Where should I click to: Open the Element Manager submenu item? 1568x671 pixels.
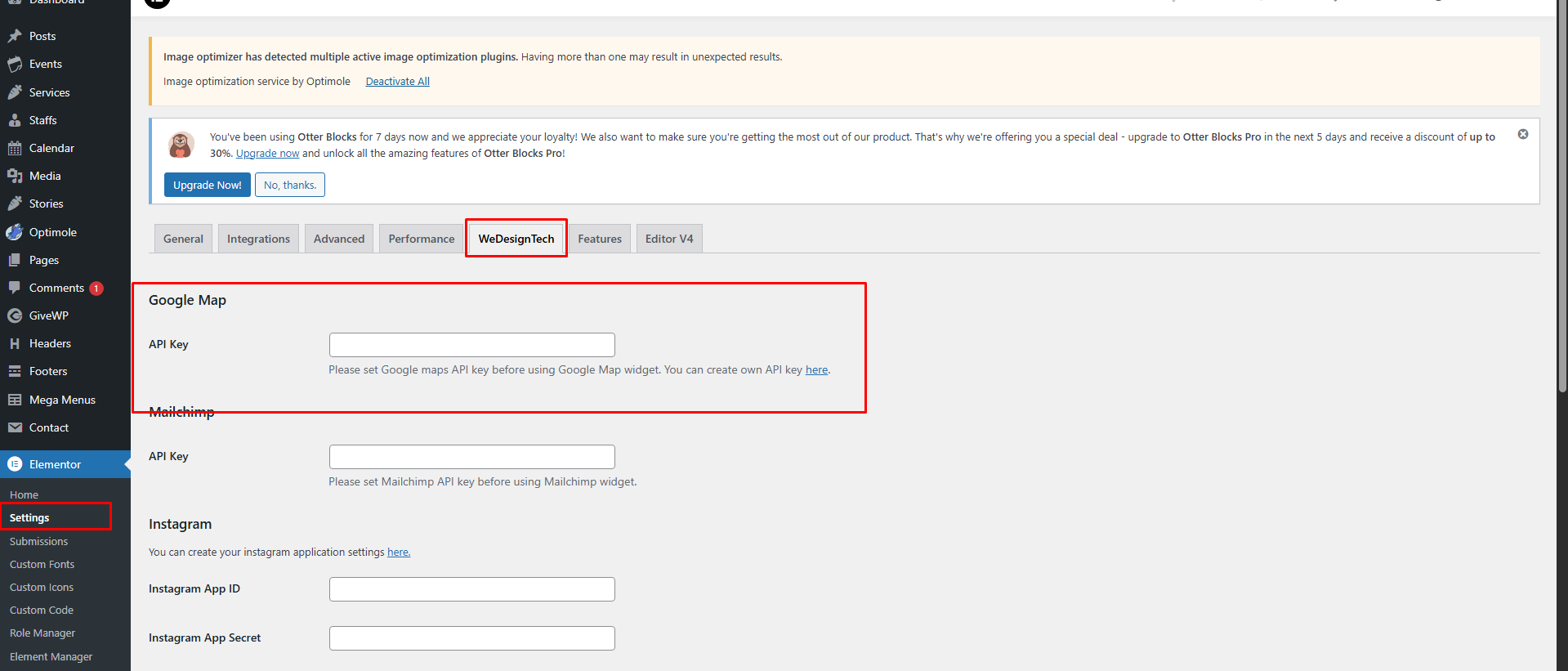pos(51,656)
